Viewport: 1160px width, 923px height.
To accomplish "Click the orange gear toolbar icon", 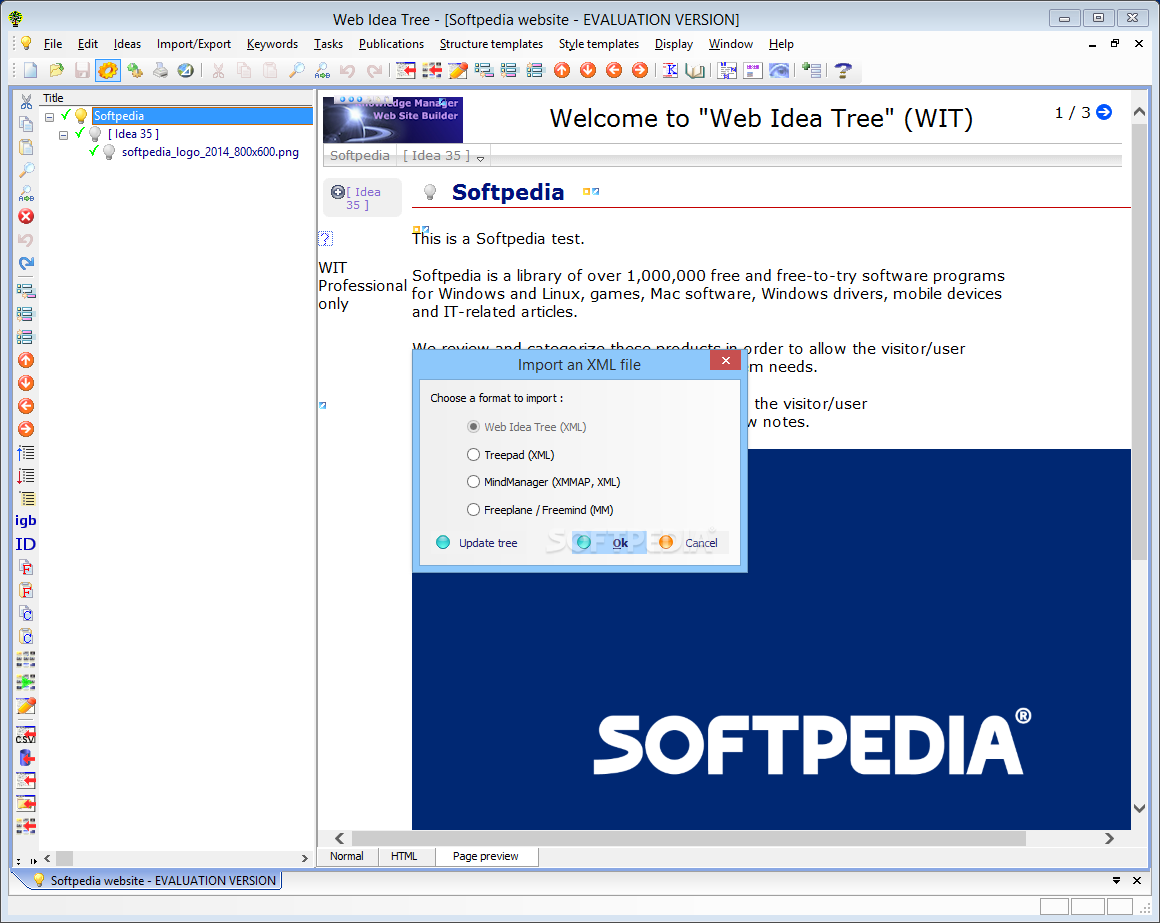I will tap(108, 70).
